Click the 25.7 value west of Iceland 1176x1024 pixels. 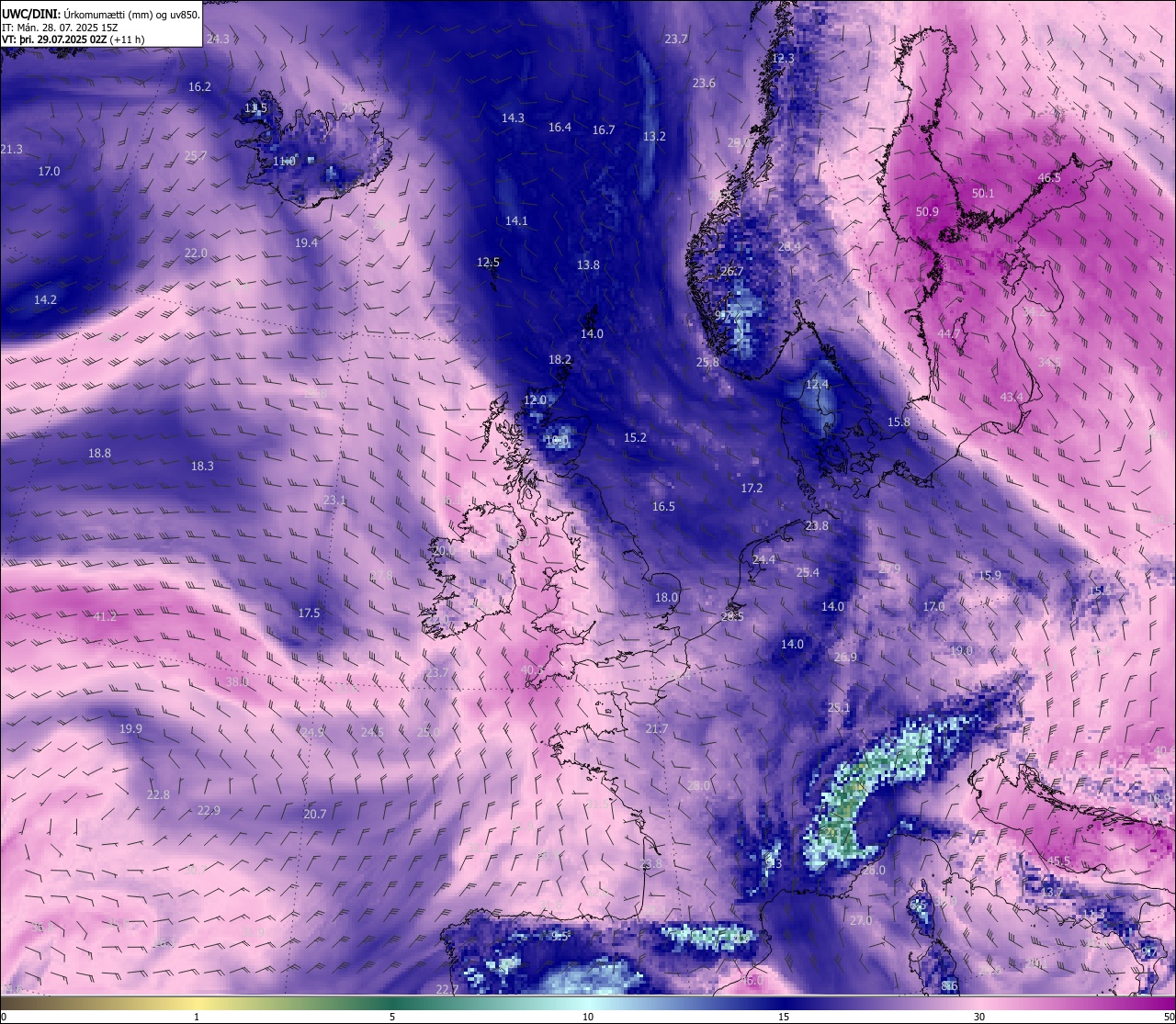point(196,156)
